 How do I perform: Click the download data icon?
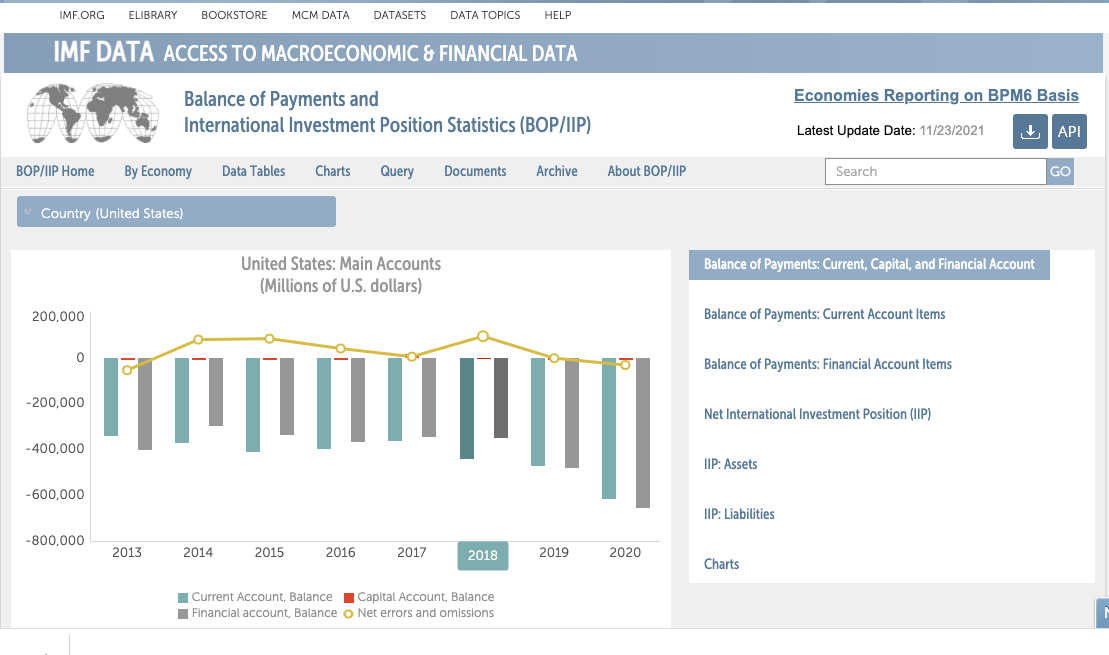1030,132
